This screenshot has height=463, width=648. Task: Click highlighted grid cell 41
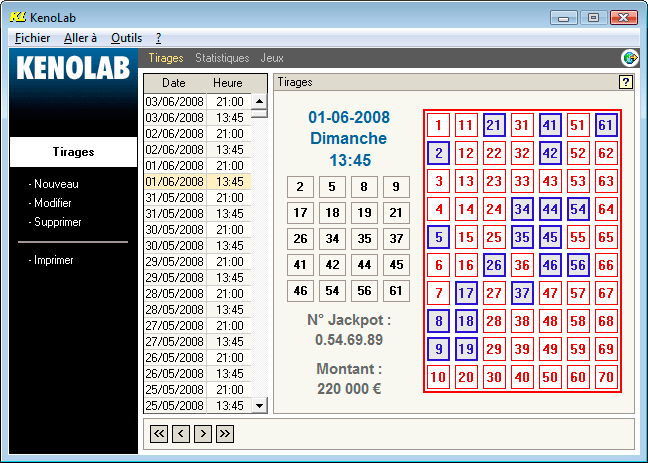[x=550, y=125]
